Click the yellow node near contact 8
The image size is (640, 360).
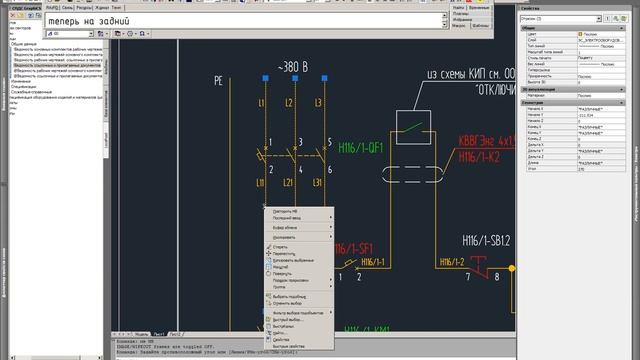pyautogui.click(x=512, y=268)
